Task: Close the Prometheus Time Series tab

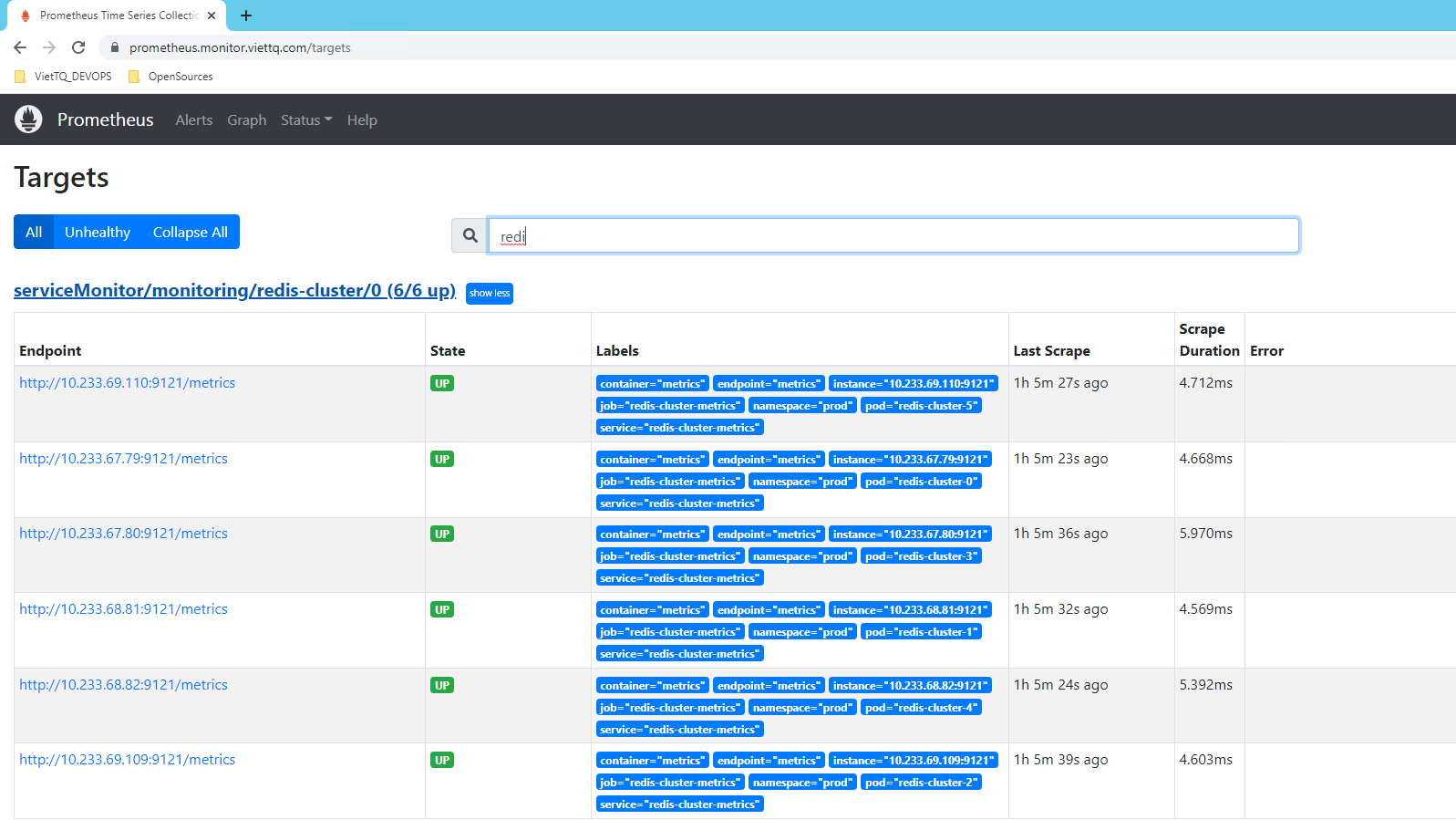Action: click(x=212, y=16)
